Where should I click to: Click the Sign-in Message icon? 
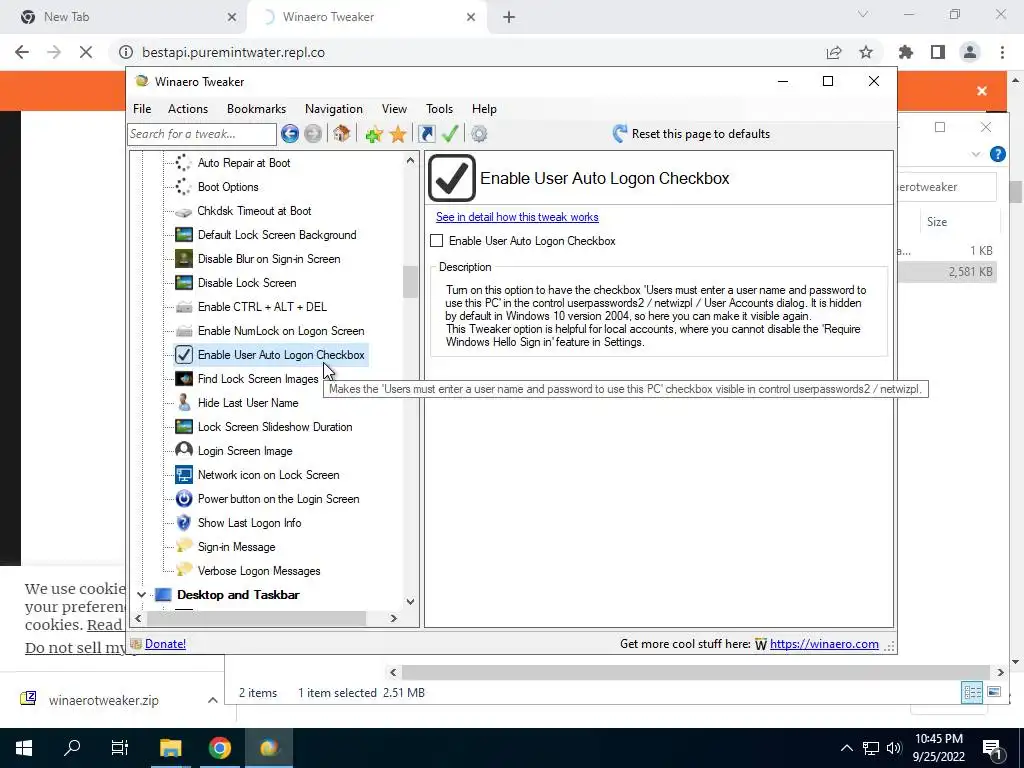tap(184, 546)
